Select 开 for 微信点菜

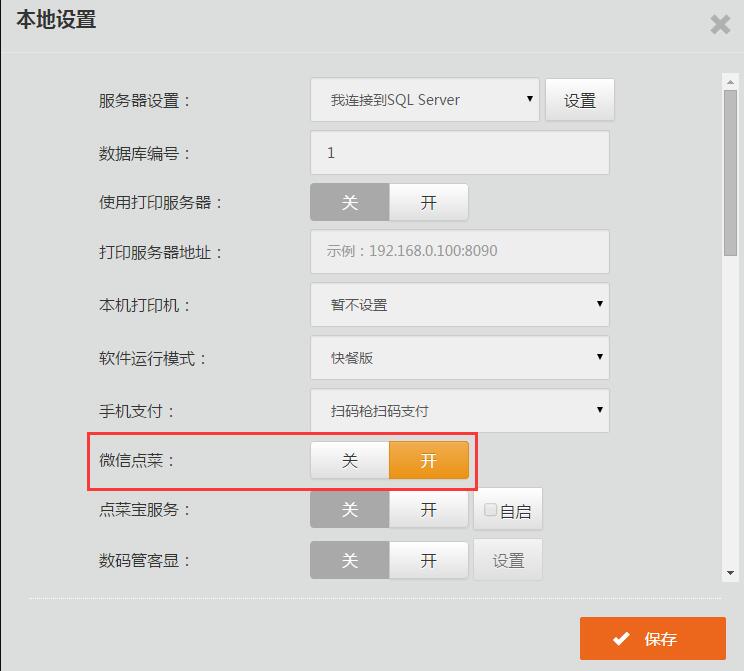[428, 461]
